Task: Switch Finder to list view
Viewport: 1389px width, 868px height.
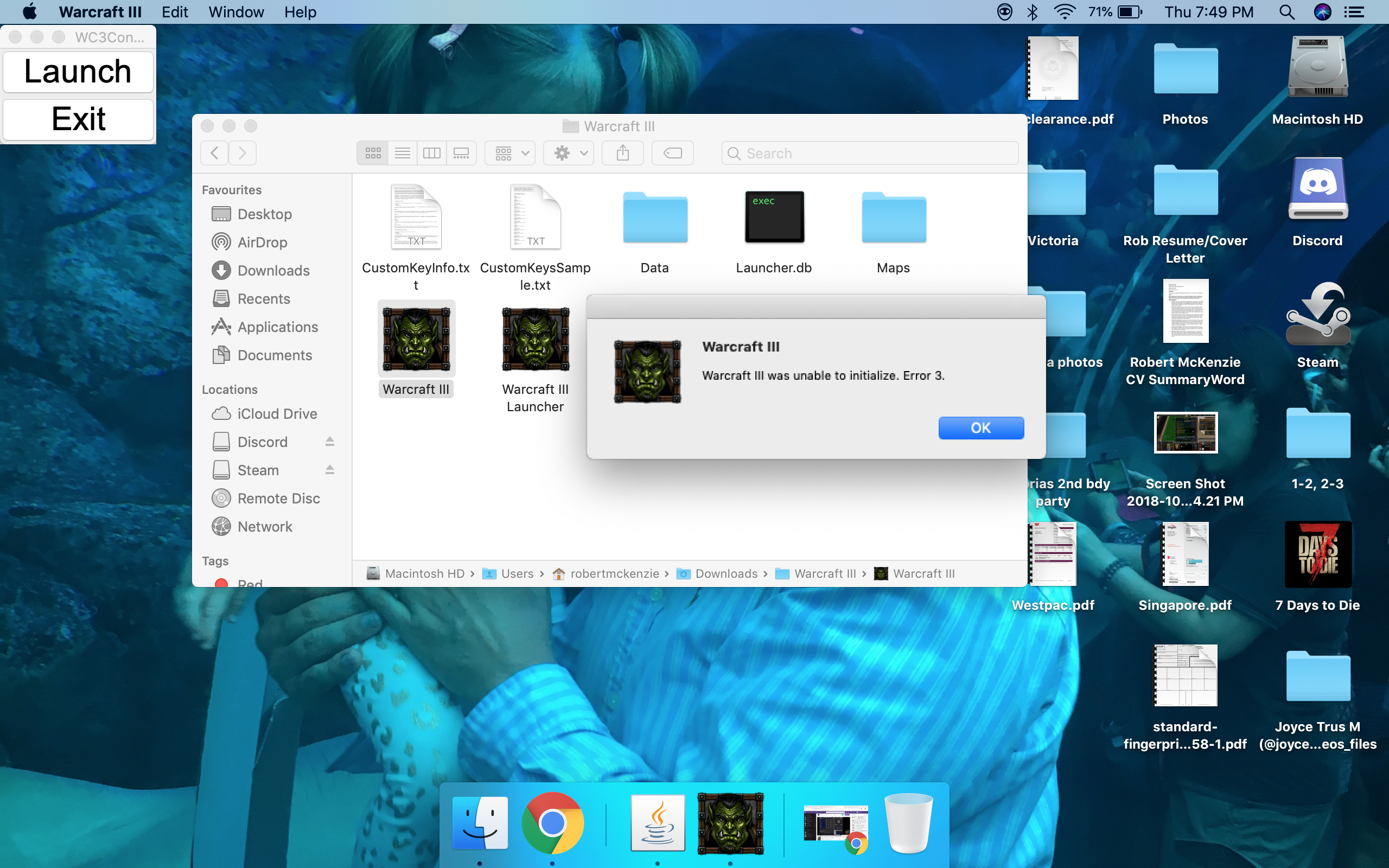Action: tap(403, 152)
